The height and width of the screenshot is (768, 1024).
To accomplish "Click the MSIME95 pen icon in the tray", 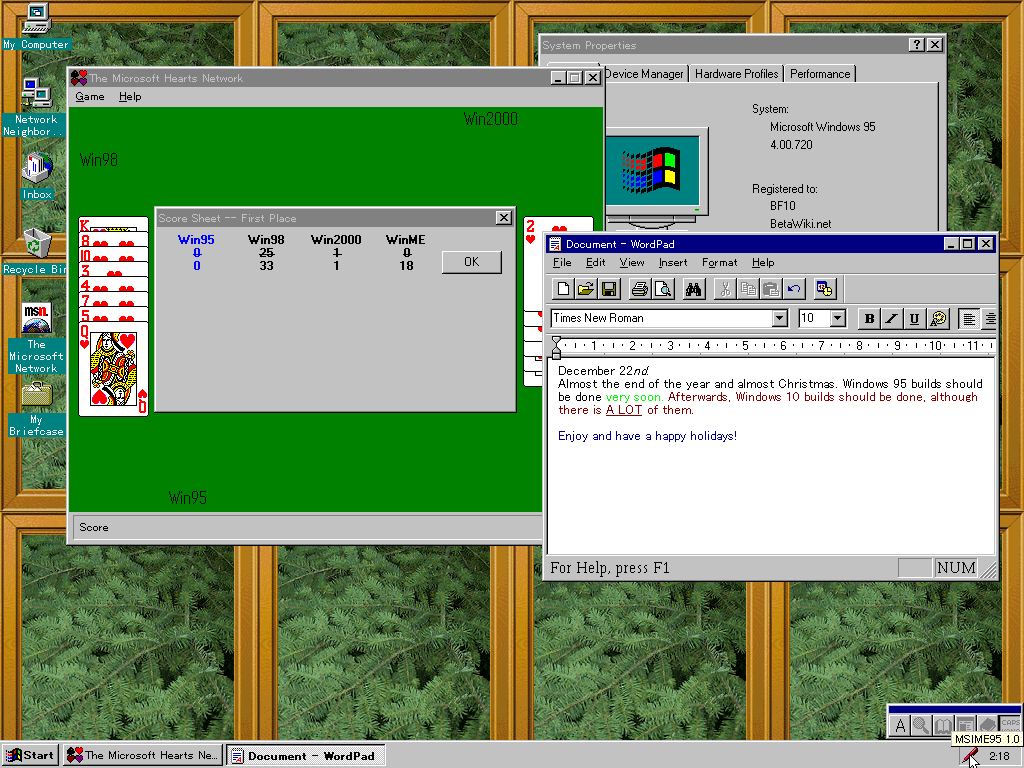I will click(x=970, y=757).
